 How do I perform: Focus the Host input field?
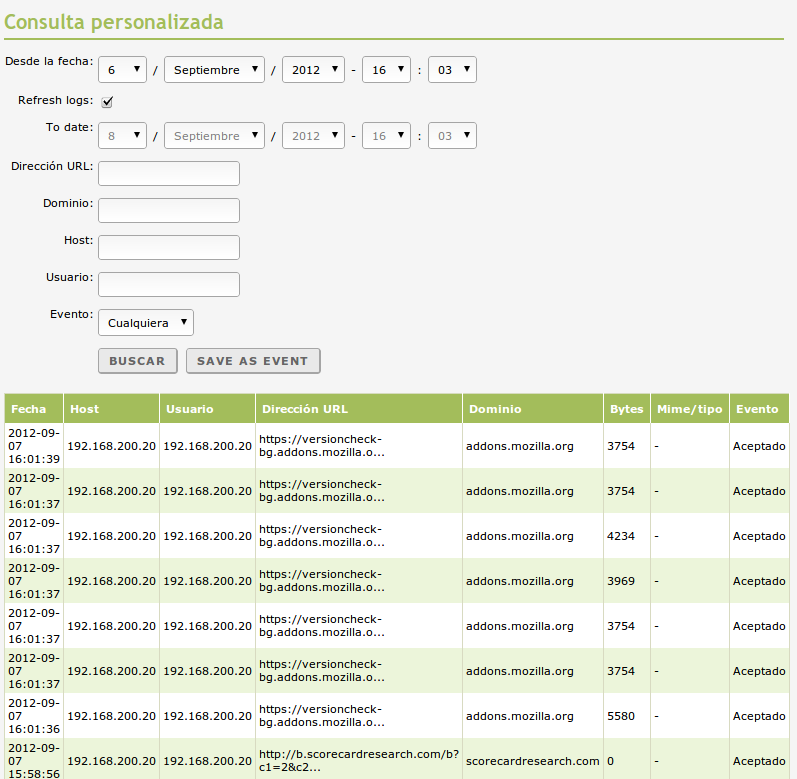[x=169, y=247]
